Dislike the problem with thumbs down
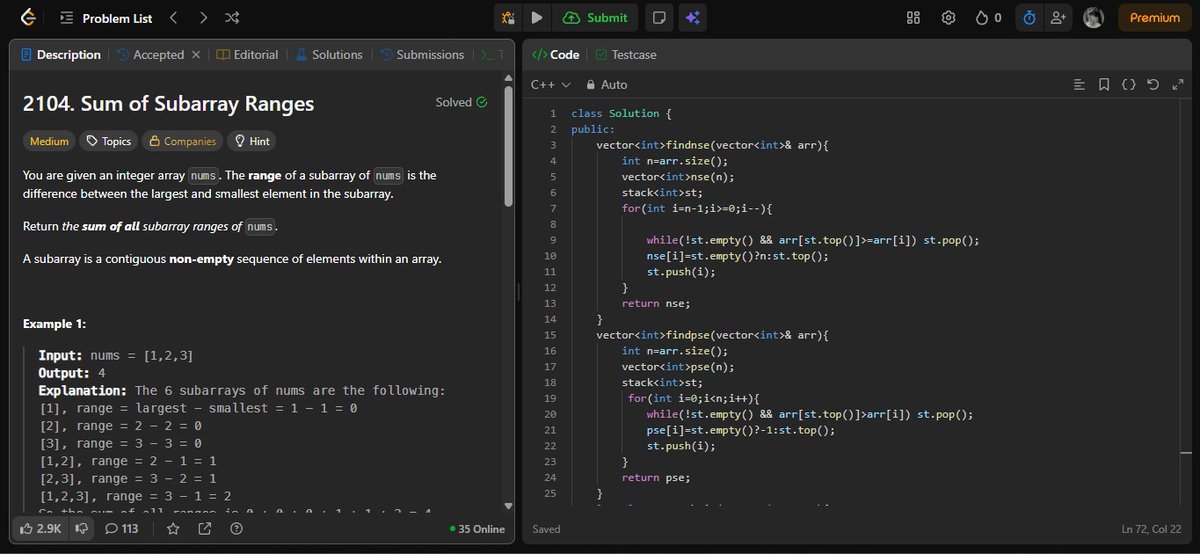The image size is (1200, 554). coord(83,528)
